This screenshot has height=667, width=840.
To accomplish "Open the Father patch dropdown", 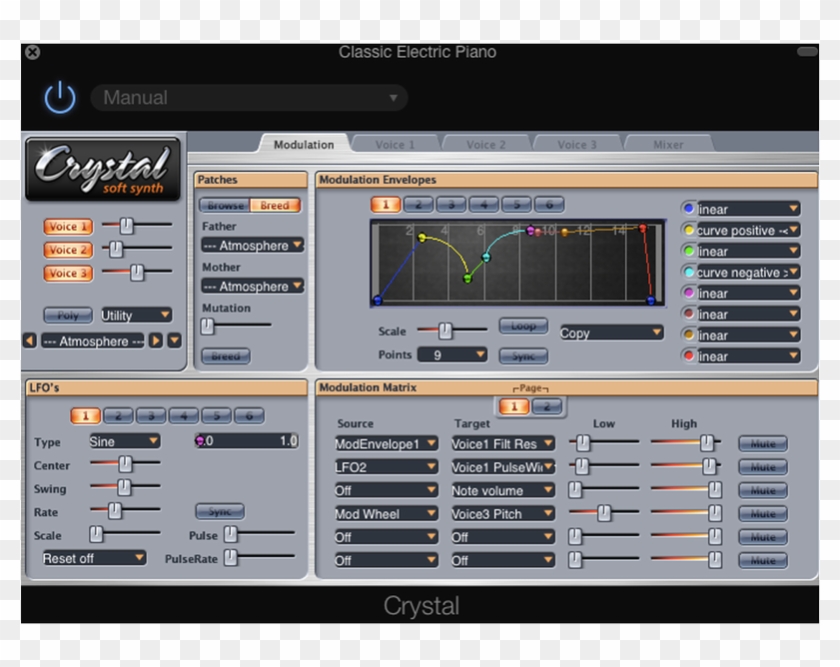I will [x=252, y=245].
